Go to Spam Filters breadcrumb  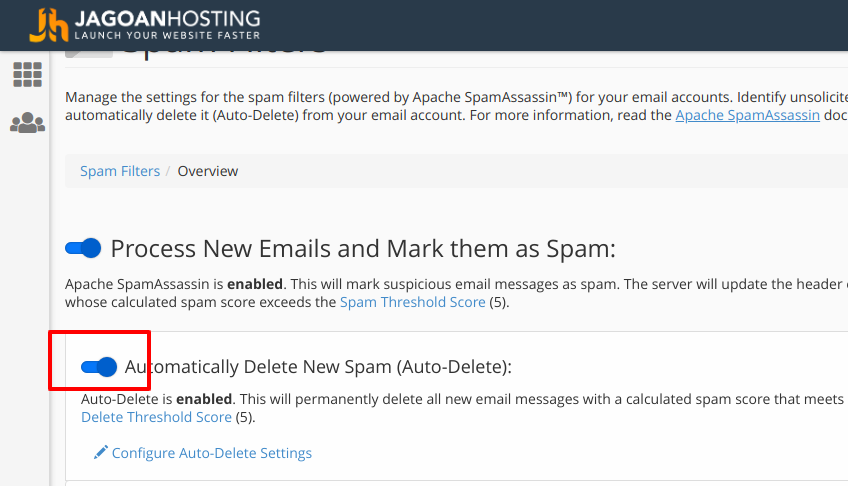(120, 171)
